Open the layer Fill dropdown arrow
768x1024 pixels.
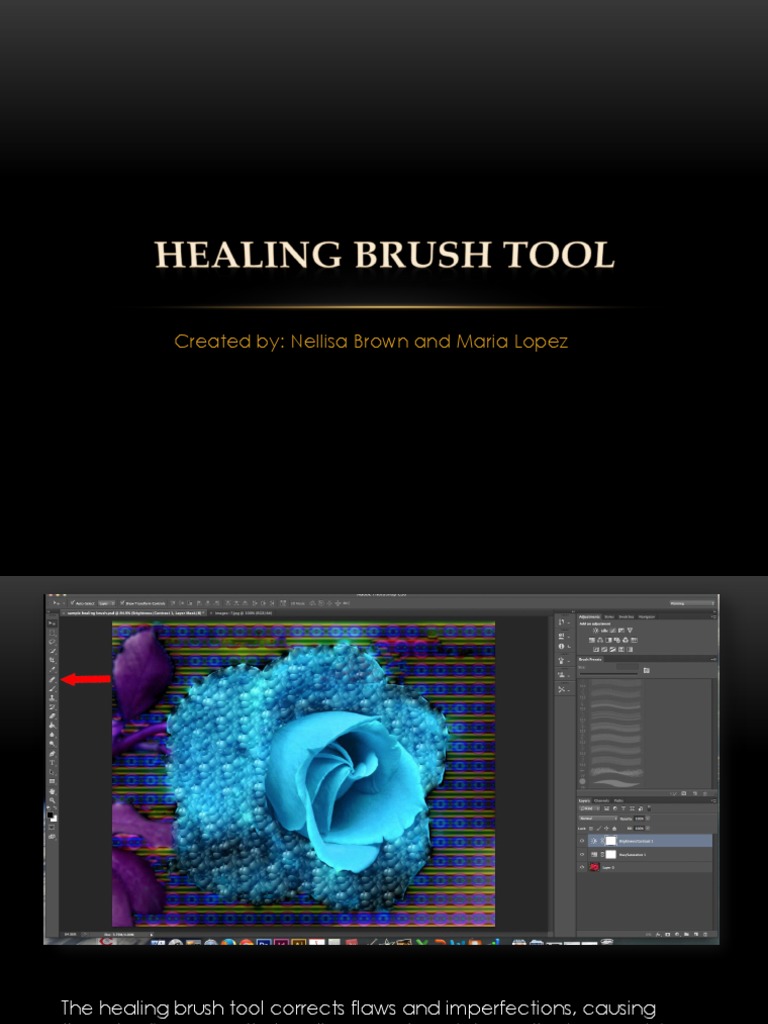pyautogui.click(x=648, y=828)
